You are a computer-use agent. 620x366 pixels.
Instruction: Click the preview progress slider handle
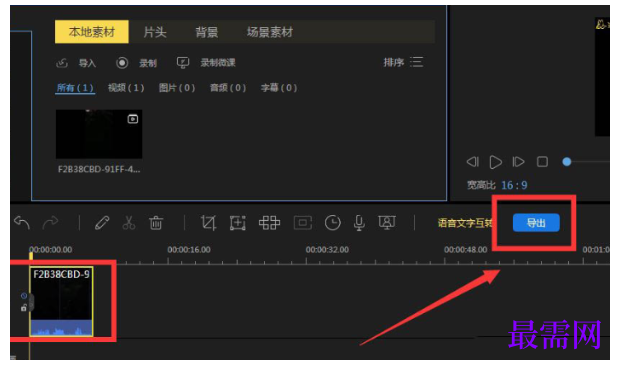tap(567, 162)
